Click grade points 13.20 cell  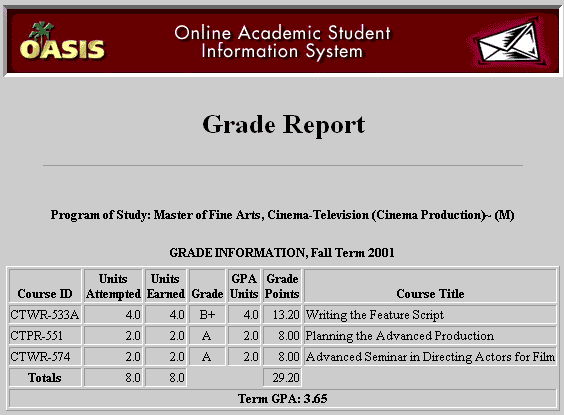click(x=282, y=315)
